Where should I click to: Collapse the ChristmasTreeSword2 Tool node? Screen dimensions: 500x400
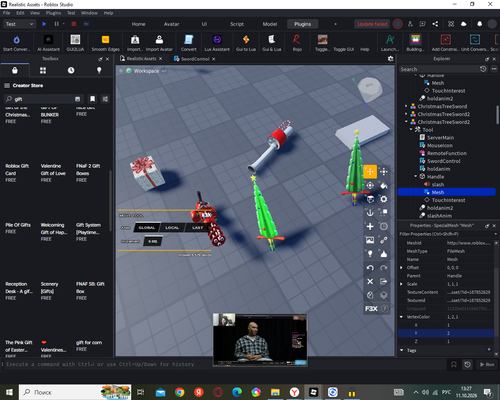click(x=411, y=130)
